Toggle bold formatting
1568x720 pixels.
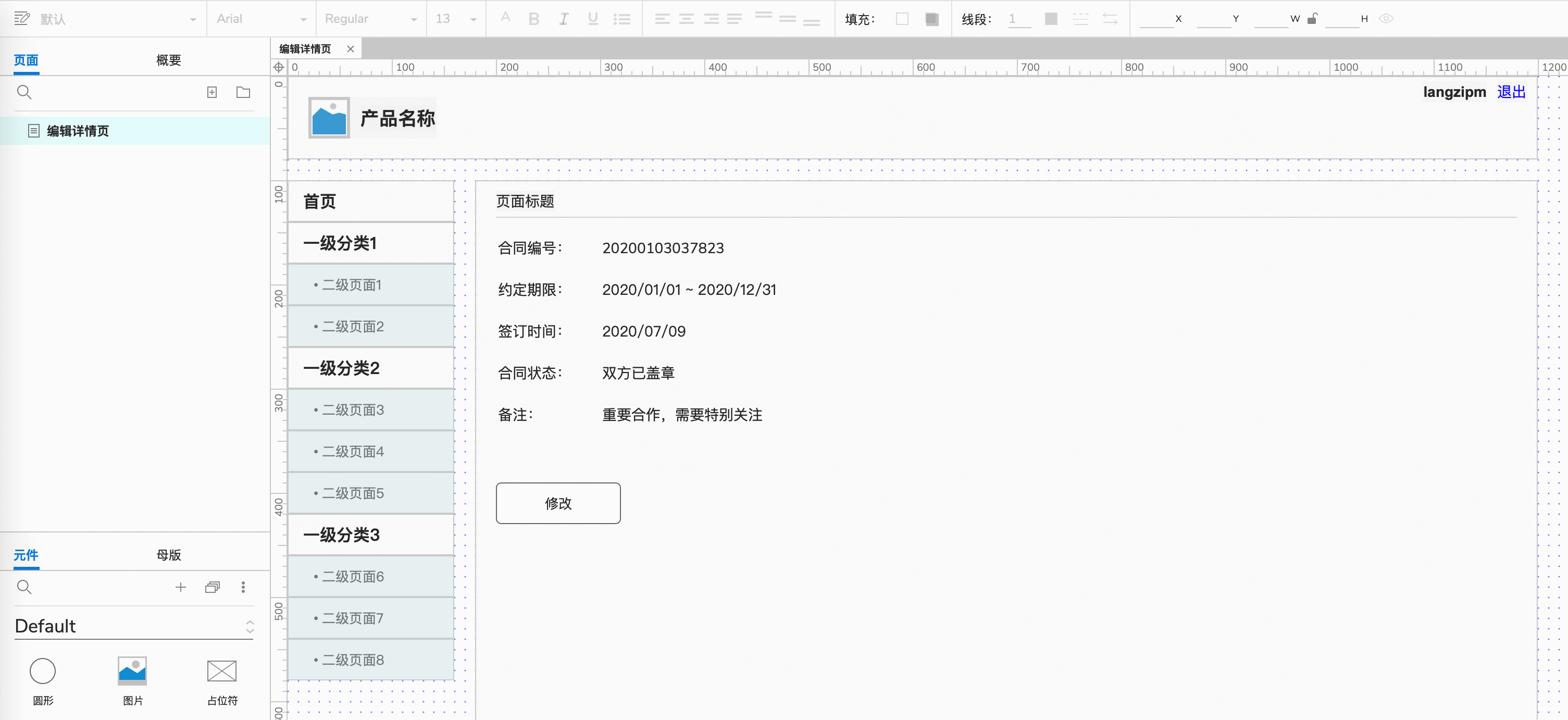pyautogui.click(x=534, y=19)
